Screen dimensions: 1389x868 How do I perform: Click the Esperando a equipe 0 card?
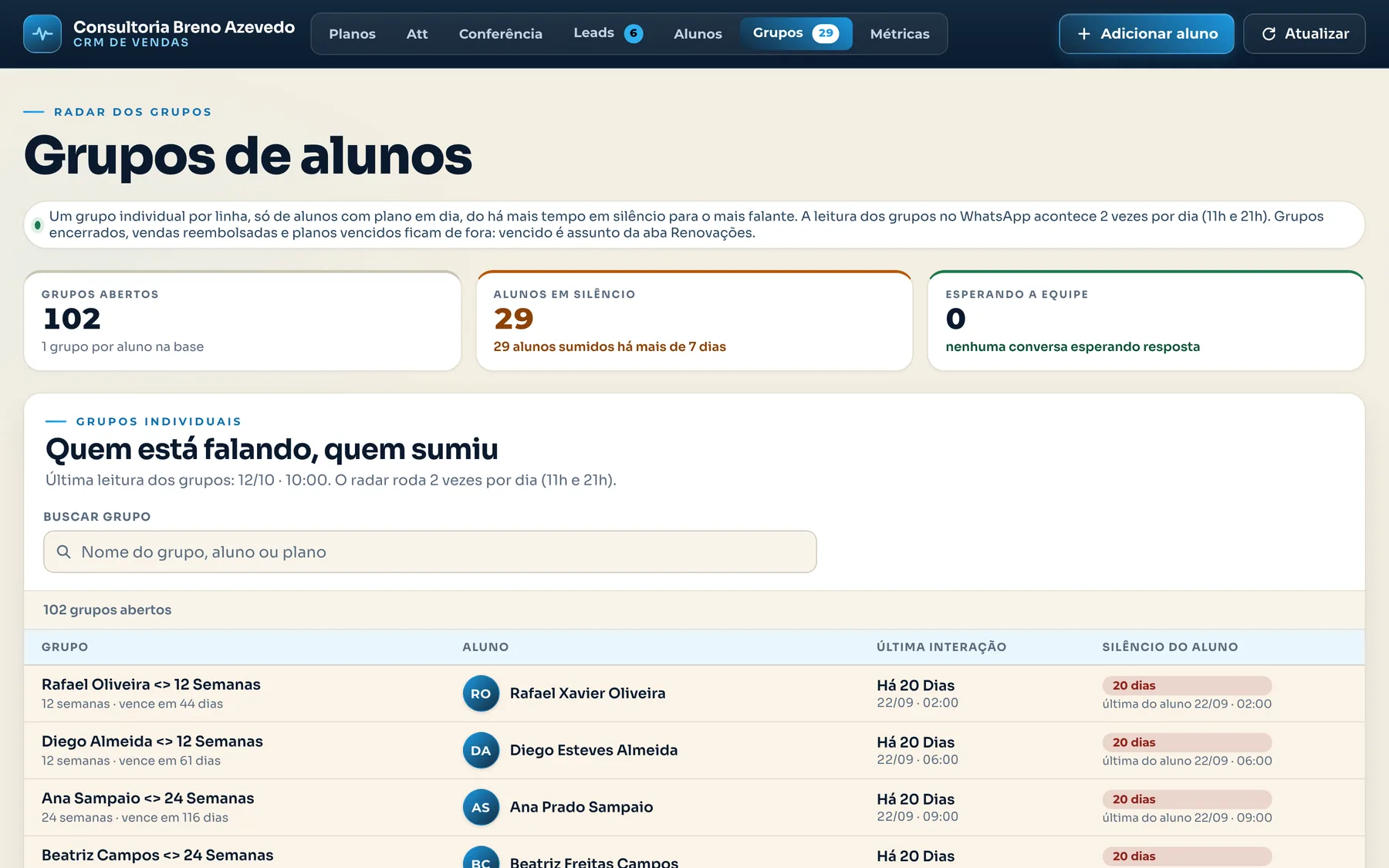click(1146, 321)
